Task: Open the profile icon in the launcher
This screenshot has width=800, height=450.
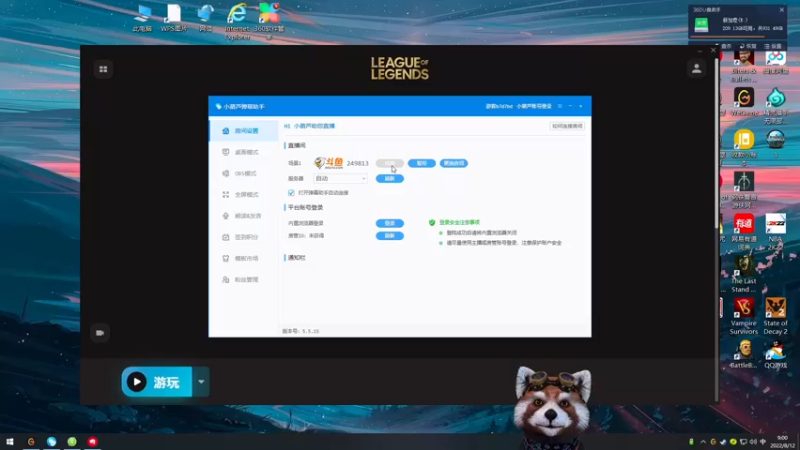Action: (696, 69)
